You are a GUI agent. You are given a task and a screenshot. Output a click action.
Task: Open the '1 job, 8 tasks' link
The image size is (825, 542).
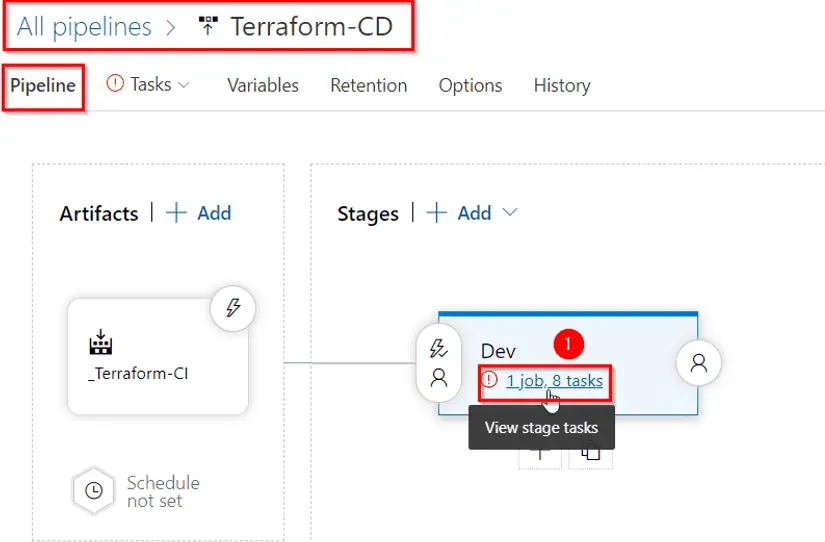pos(554,380)
